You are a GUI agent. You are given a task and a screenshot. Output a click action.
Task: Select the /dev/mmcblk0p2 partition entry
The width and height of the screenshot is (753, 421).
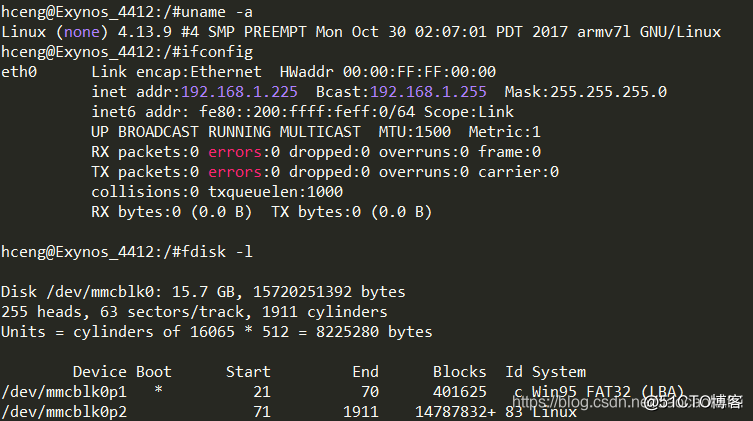56,411
